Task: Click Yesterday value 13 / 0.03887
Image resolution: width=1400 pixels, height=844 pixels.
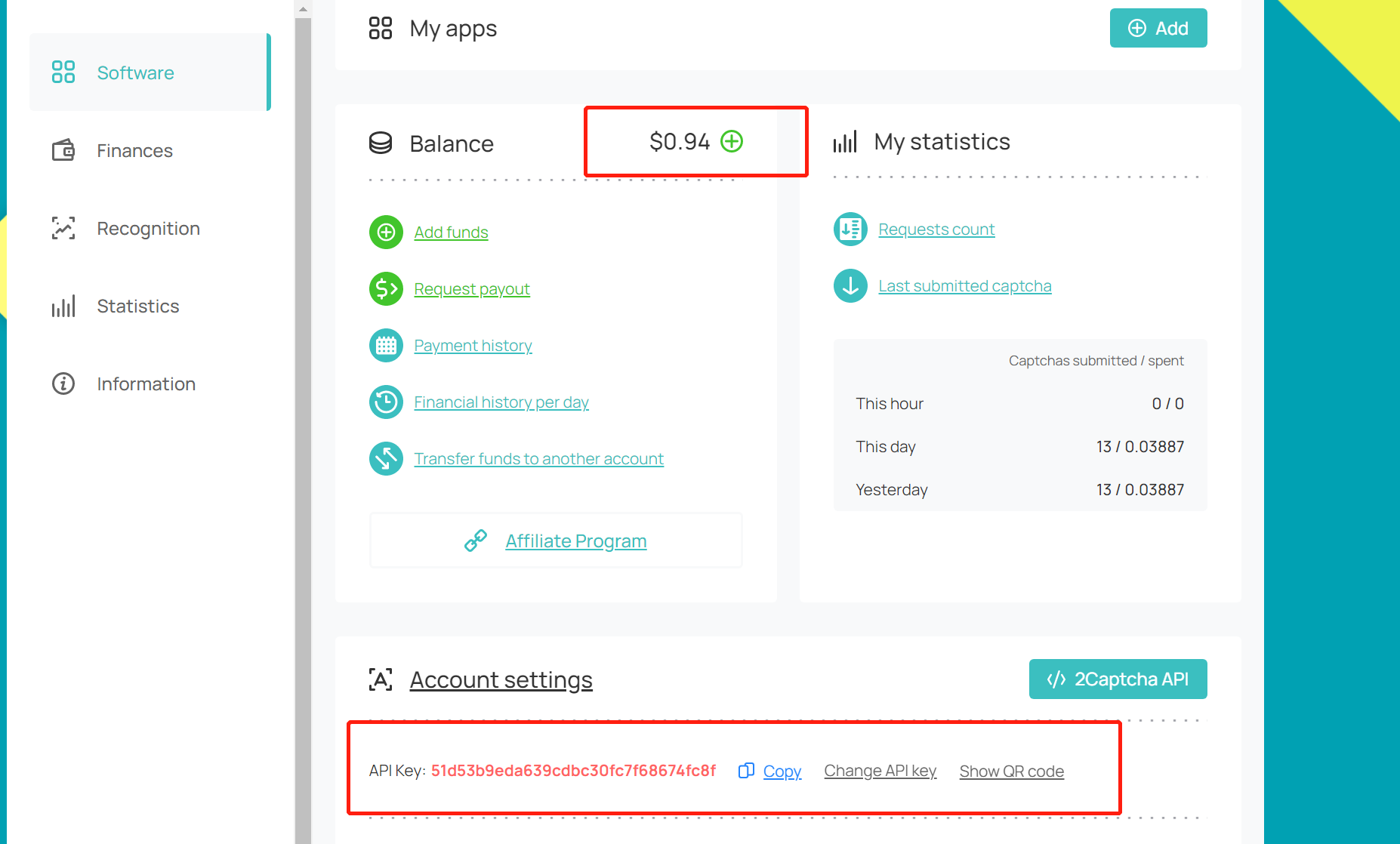Action: (1140, 489)
